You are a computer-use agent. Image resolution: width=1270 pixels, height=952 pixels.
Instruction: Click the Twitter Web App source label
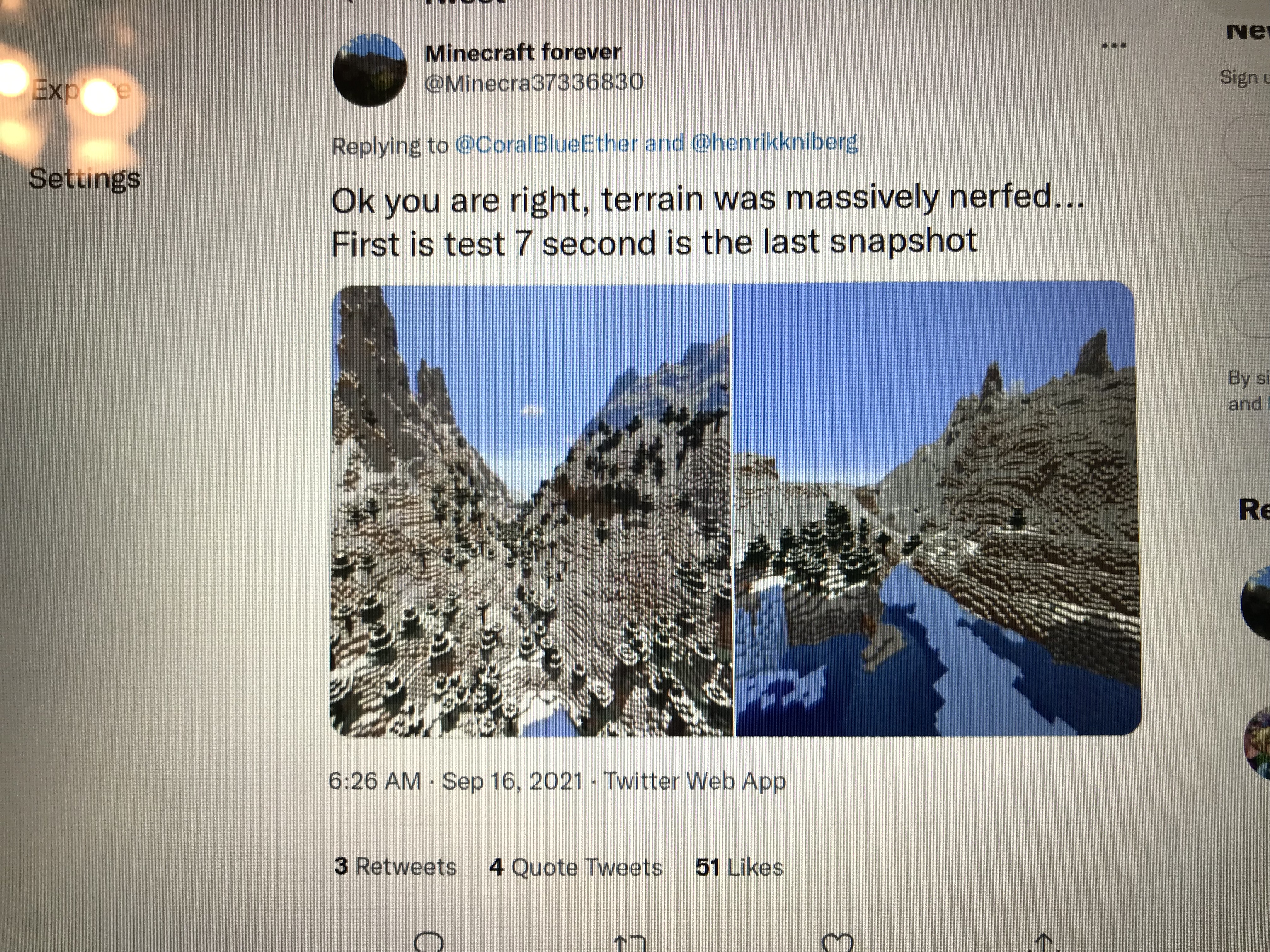point(695,781)
